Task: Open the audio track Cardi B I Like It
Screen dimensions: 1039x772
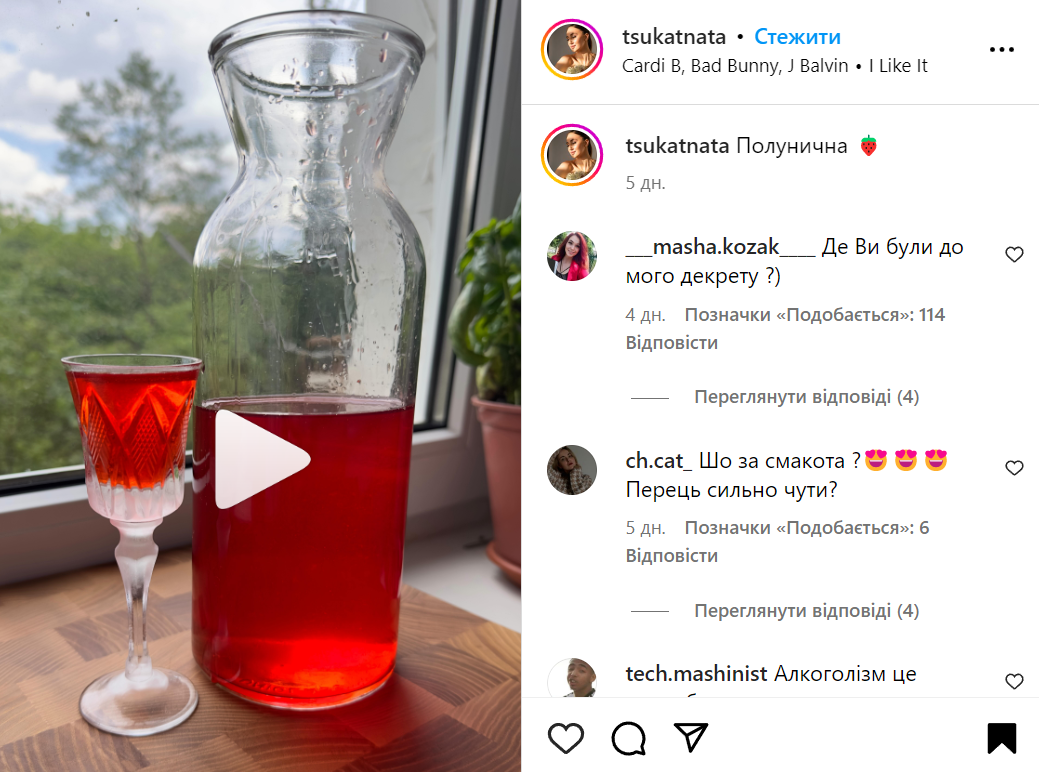Action: [x=775, y=66]
